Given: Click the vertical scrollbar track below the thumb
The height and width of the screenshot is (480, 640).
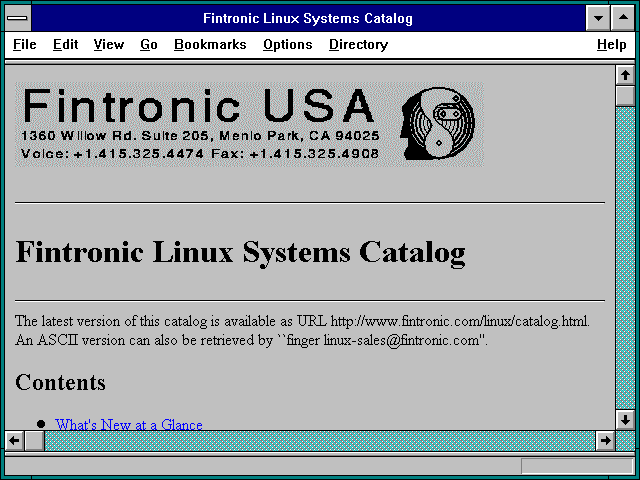Looking at the screenshot, I should [x=625, y=257].
